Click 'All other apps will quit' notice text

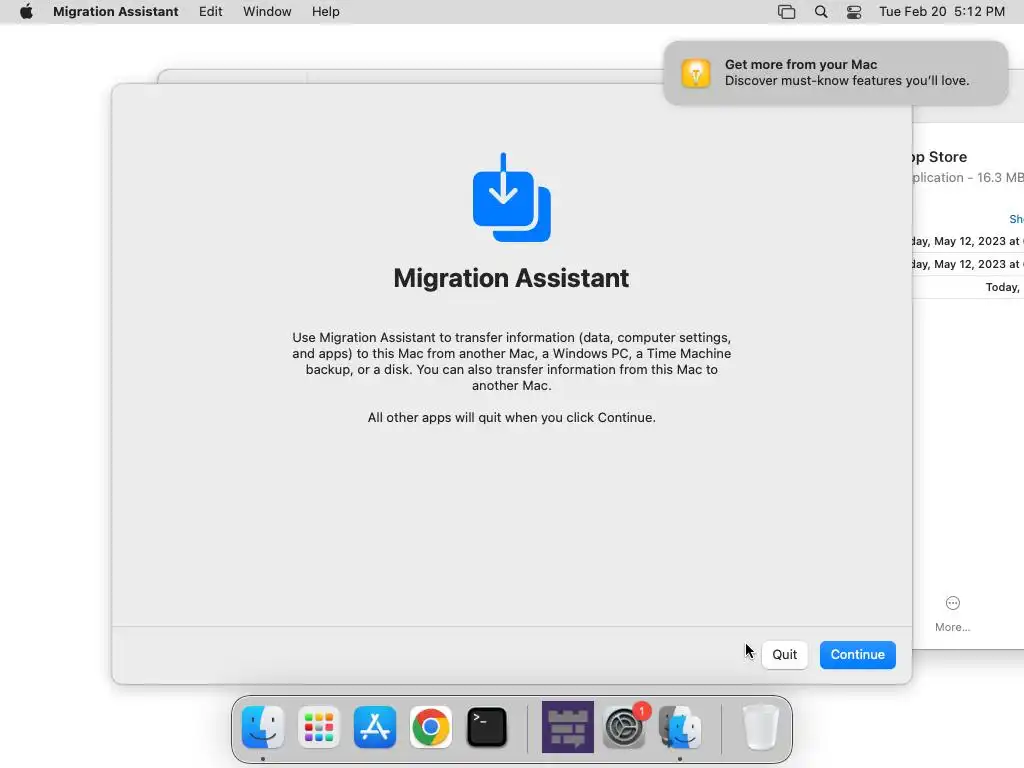(x=511, y=417)
